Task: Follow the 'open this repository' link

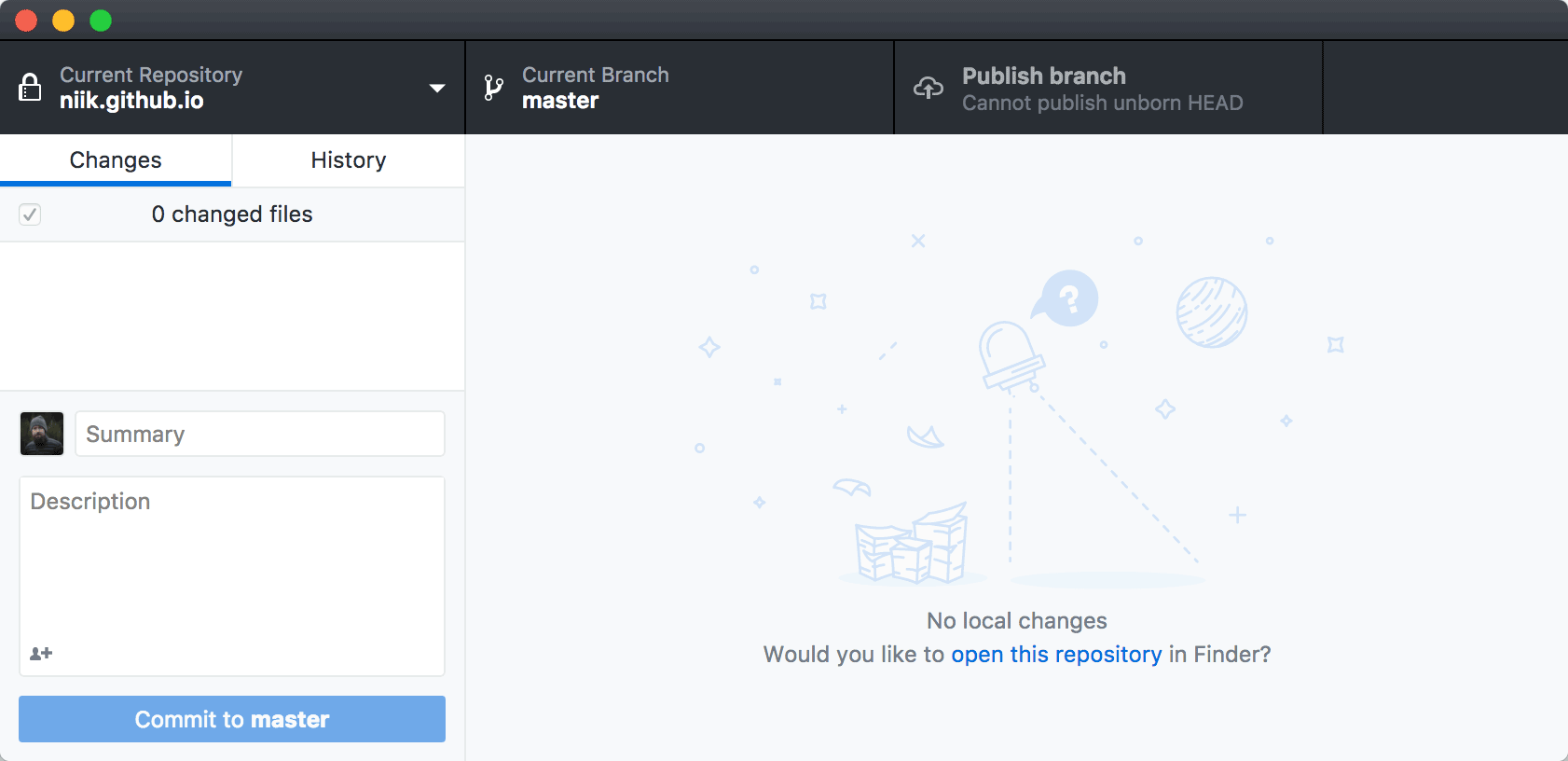Action: [x=1056, y=655]
